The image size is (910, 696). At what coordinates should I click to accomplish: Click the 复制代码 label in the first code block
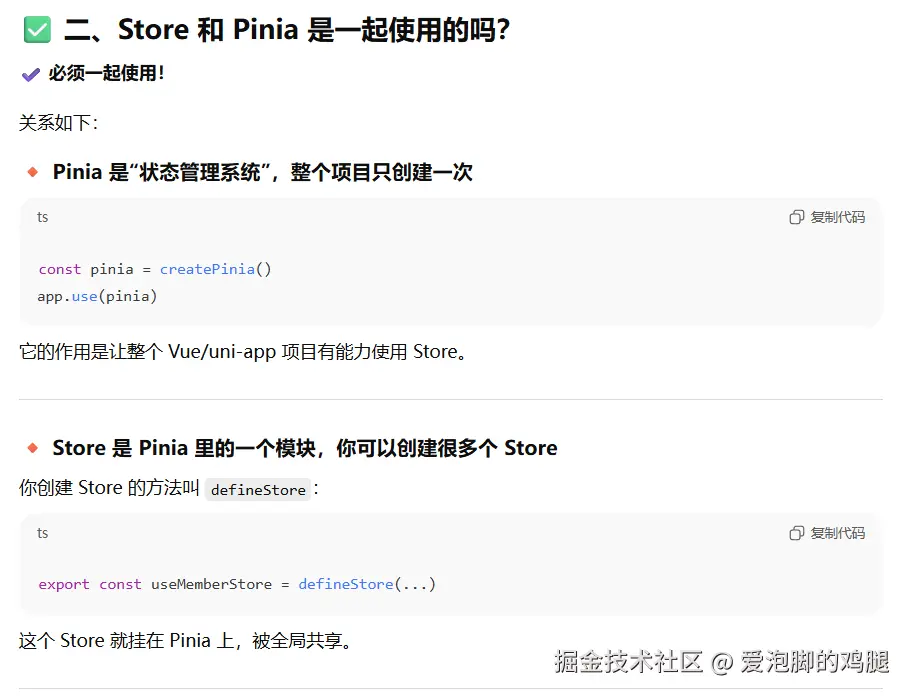click(x=837, y=217)
